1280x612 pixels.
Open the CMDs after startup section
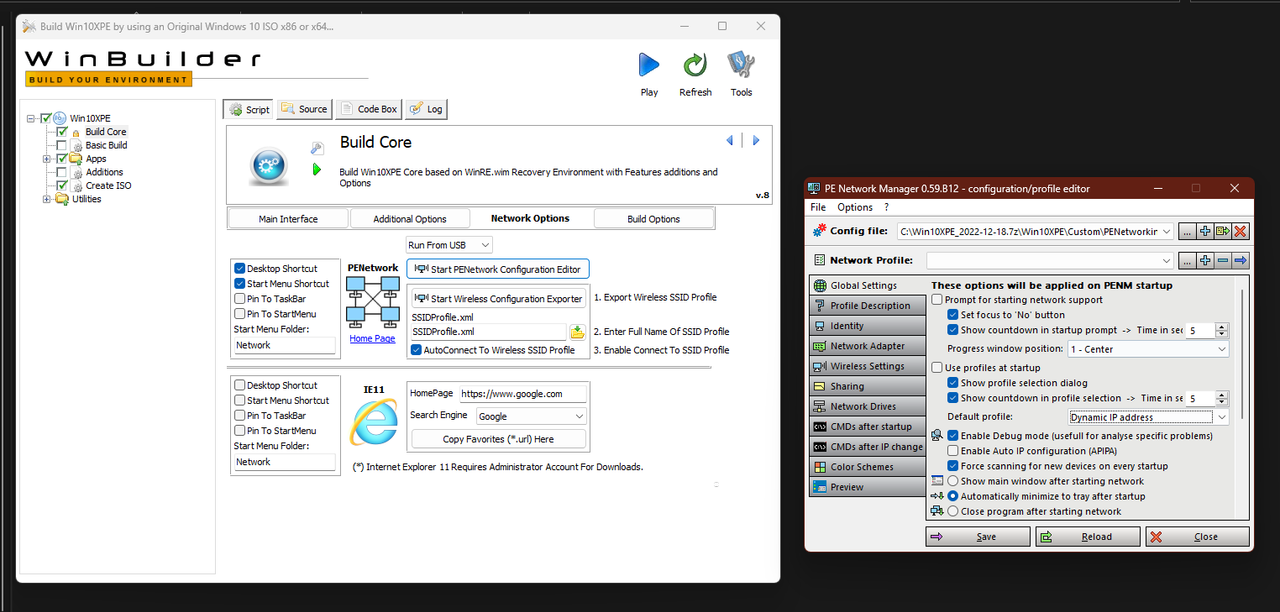pos(867,427)
